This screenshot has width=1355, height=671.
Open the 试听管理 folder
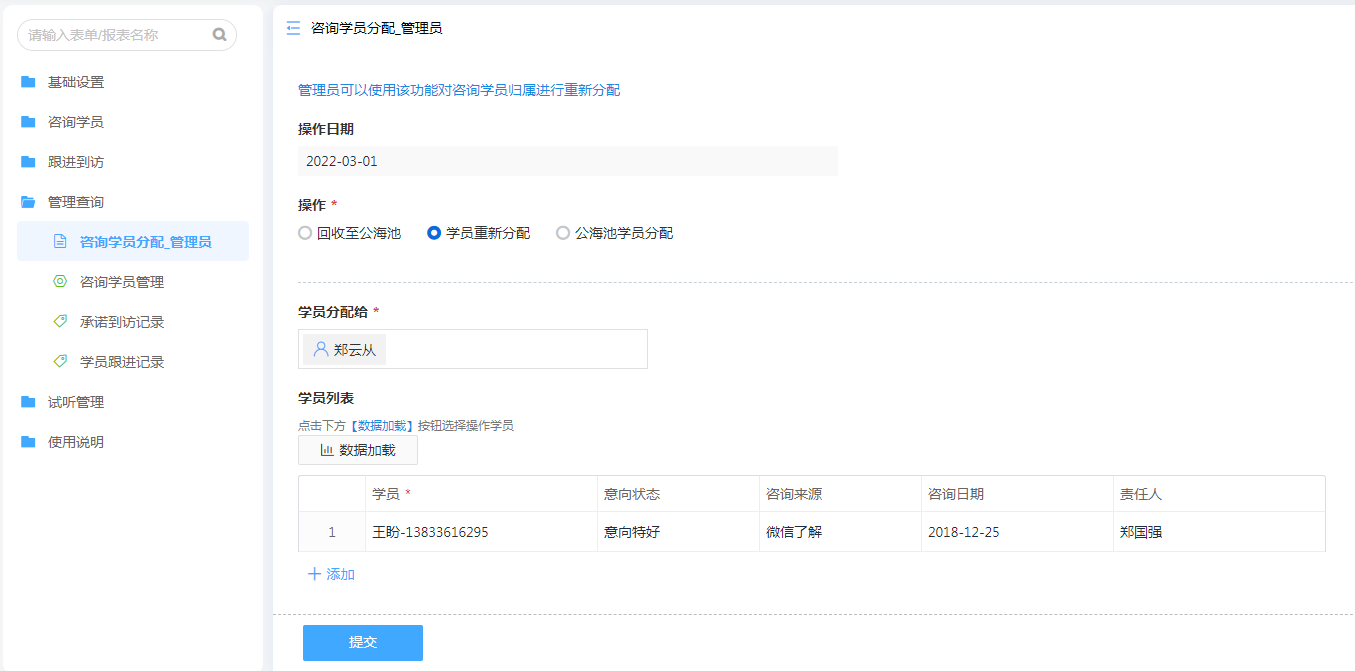(76, 402)
